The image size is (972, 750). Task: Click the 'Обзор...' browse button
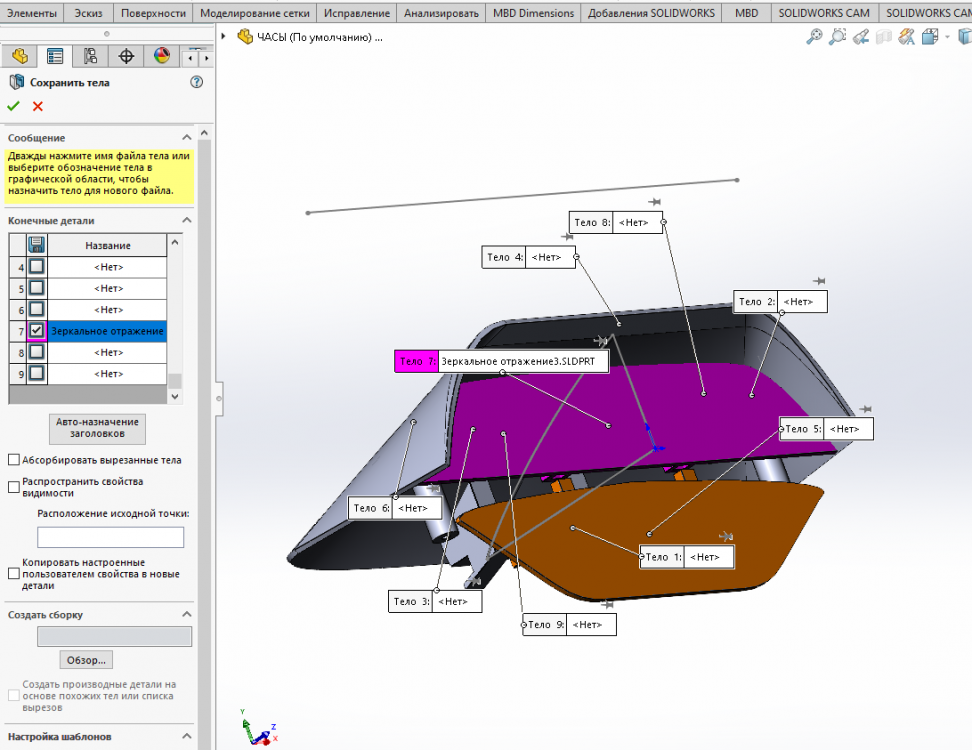(86, 660)
